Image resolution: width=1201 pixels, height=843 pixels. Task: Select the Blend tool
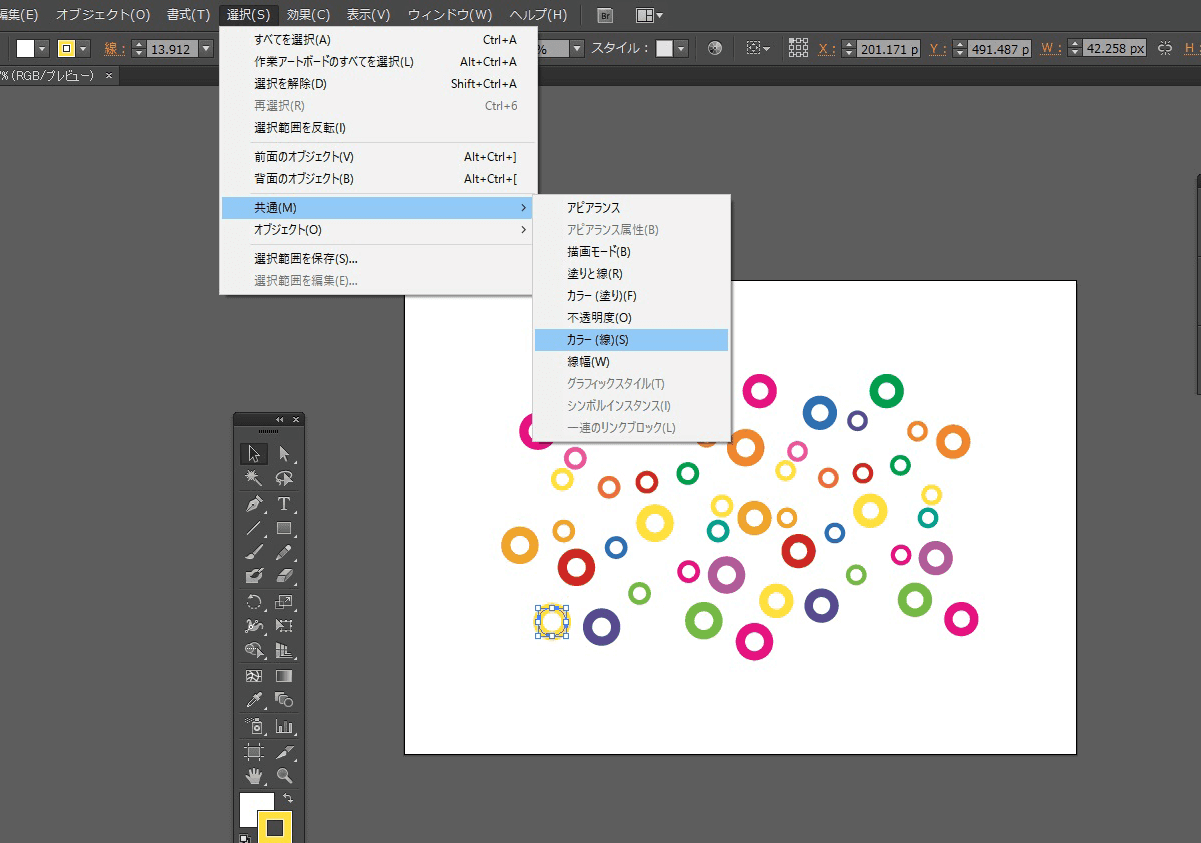tap(284, 700)
